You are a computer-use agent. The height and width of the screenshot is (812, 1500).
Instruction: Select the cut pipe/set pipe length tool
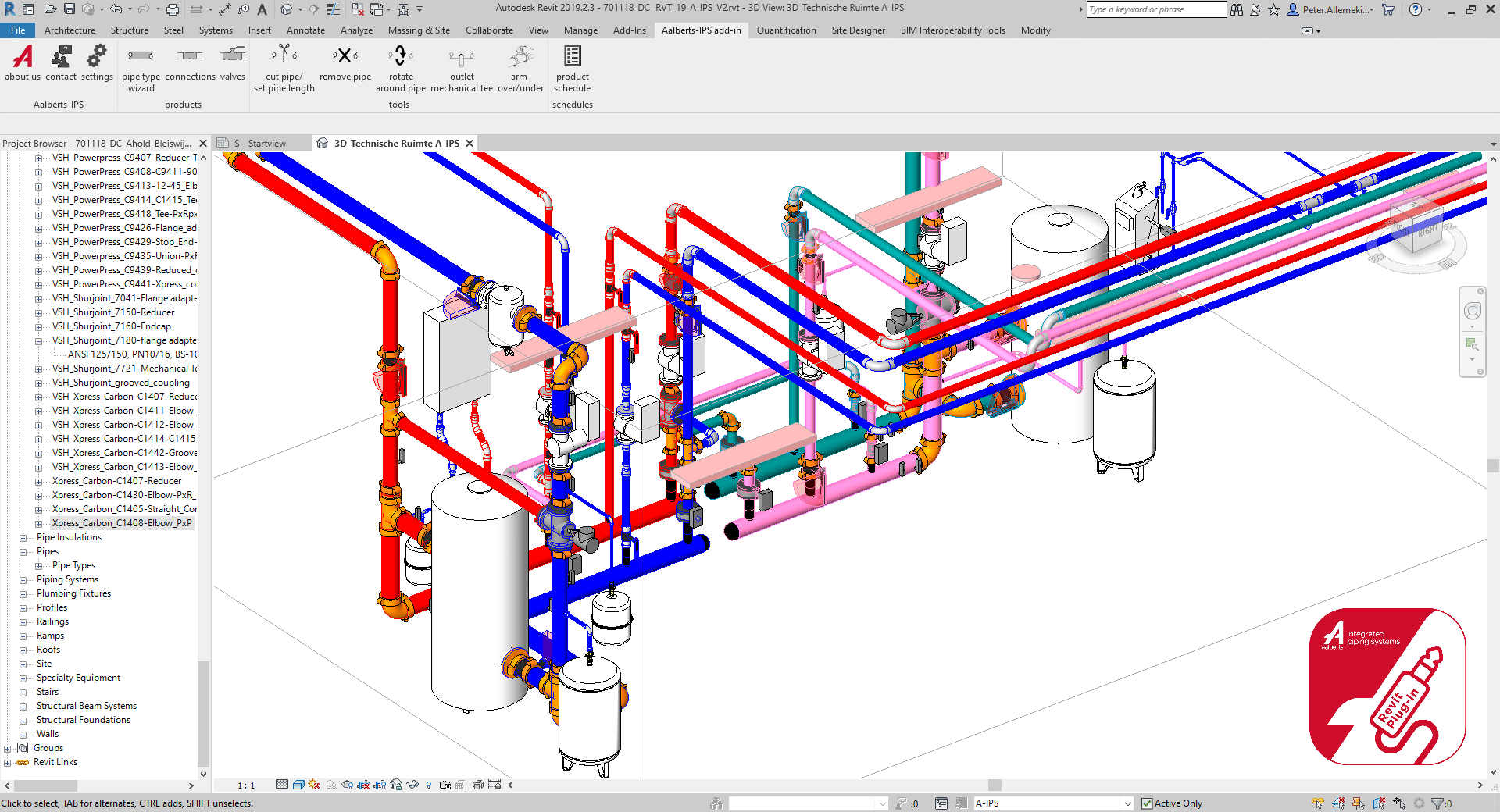pos(283,66)
